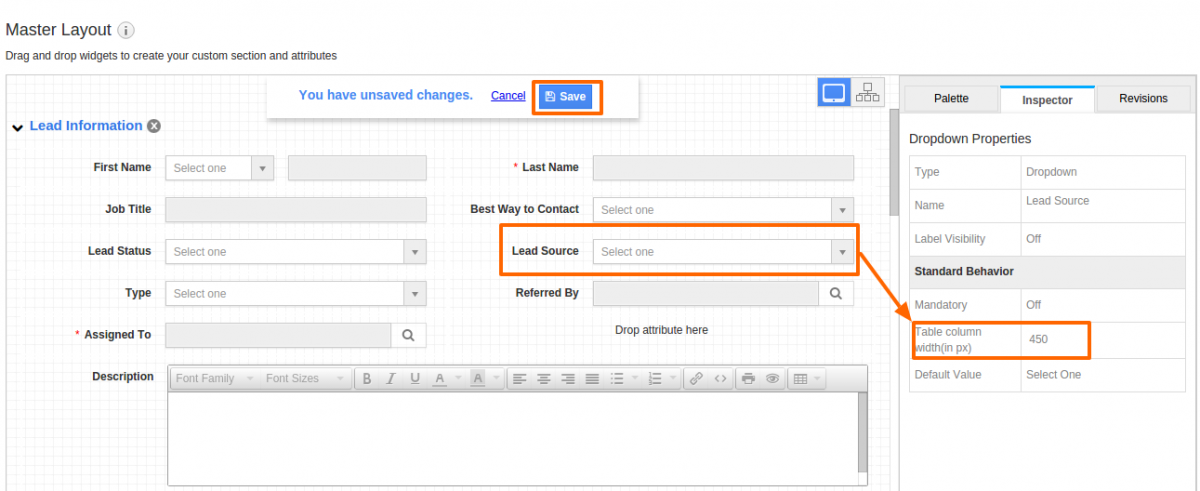Click the insert link icon
1200x491 pixels.
coord(696,379)
